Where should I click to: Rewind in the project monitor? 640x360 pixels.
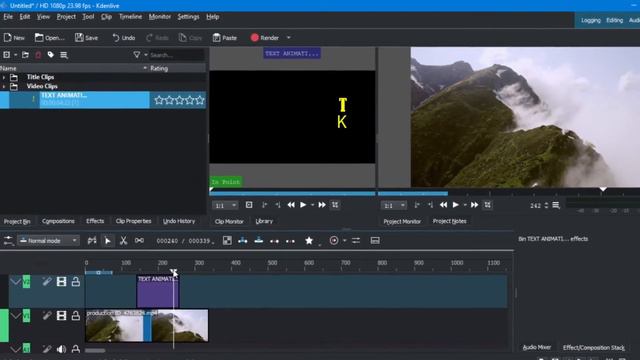click(443, 205)
